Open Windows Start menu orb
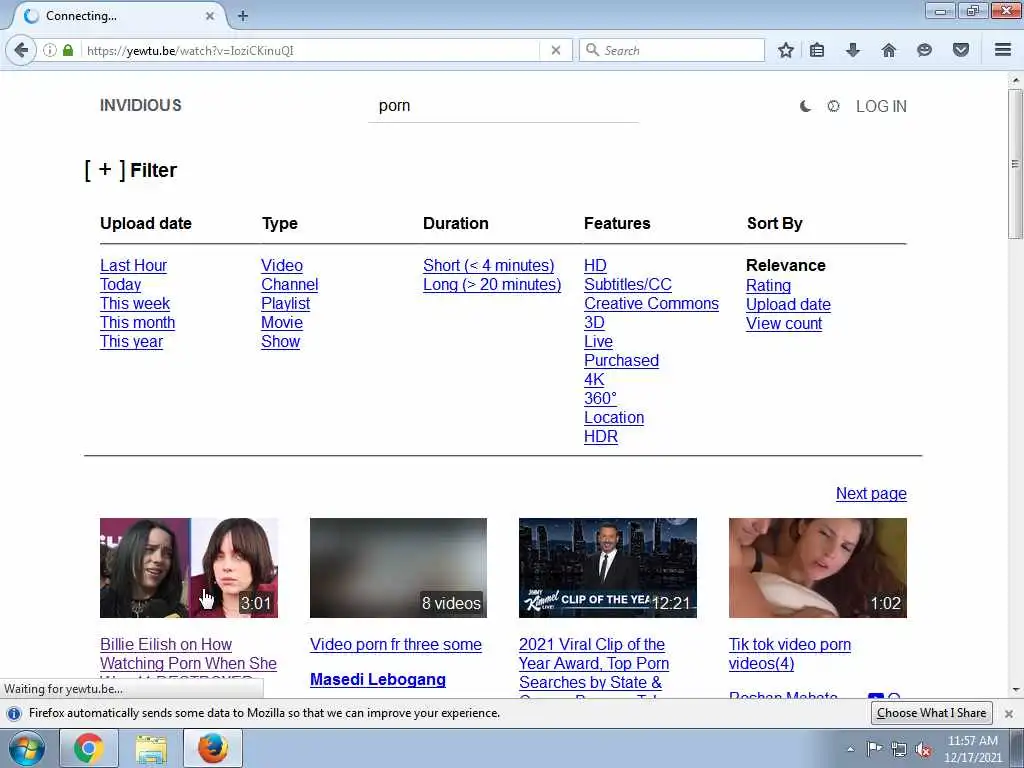1024x768 pixels. 27,748
